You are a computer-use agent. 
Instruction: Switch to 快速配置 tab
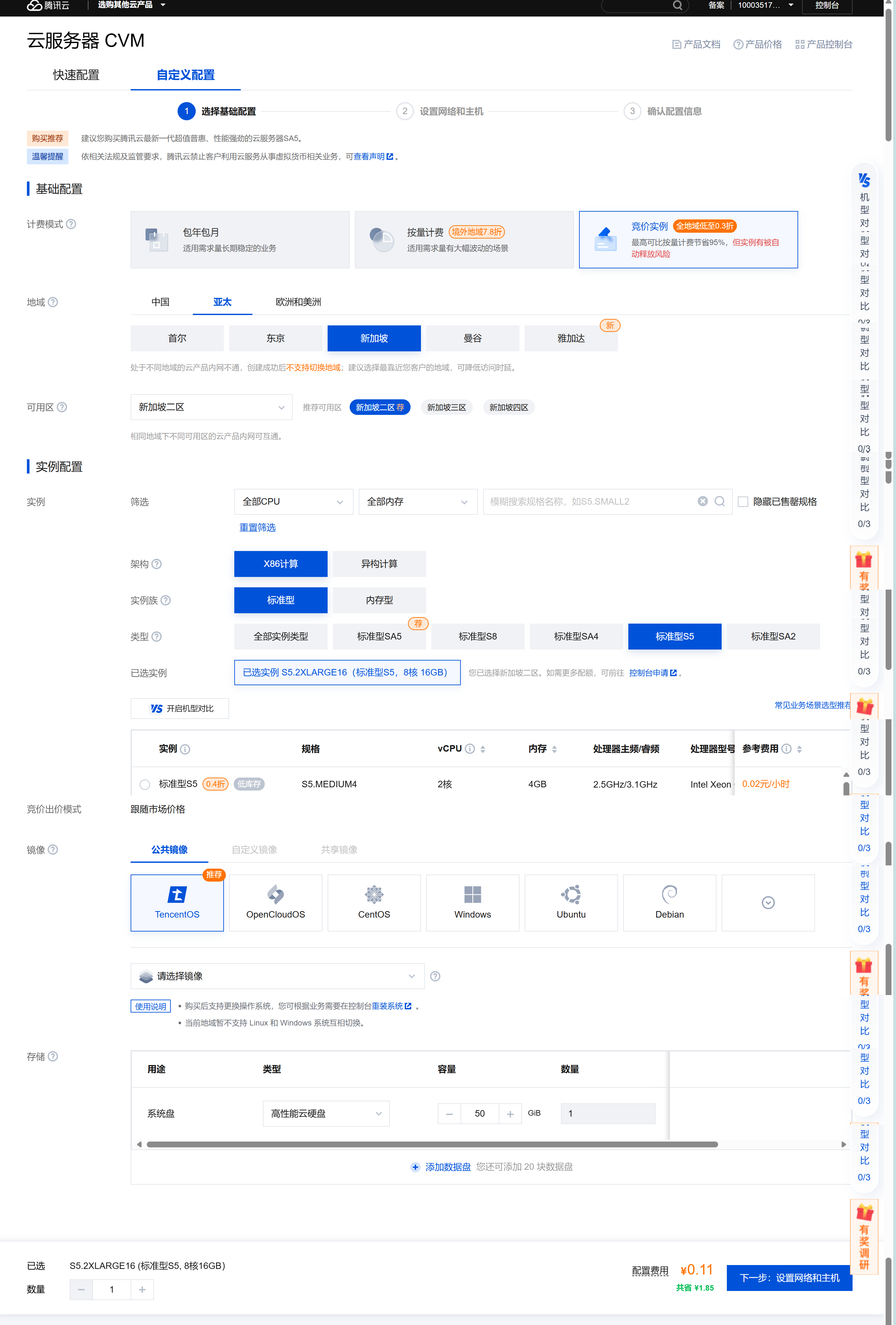coord(76,75)
